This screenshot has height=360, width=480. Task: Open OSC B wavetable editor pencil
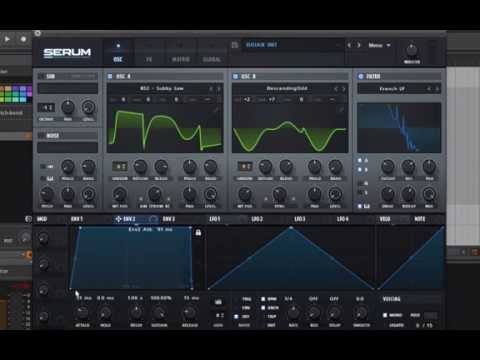click(x=341, y=110)
